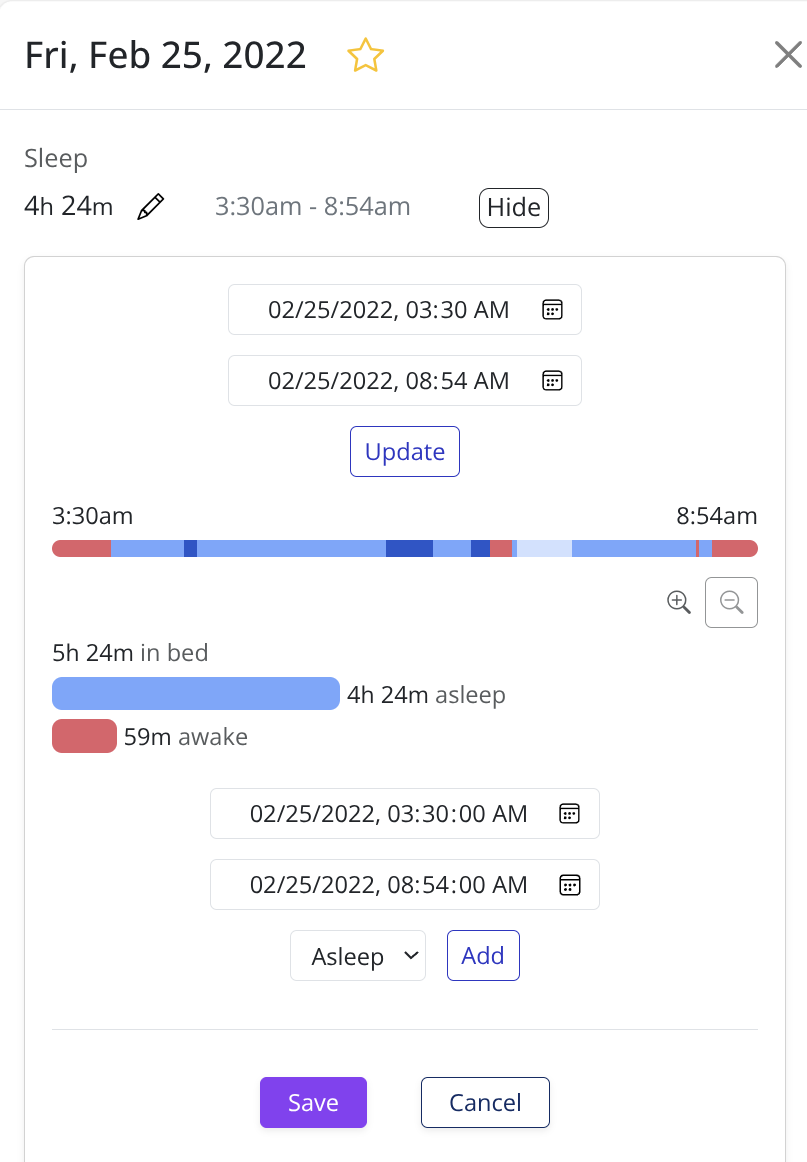Screen dimensions: 807x1162
Task: Open calendar picker for 08:54 AM end
Action: pos(552,381)
